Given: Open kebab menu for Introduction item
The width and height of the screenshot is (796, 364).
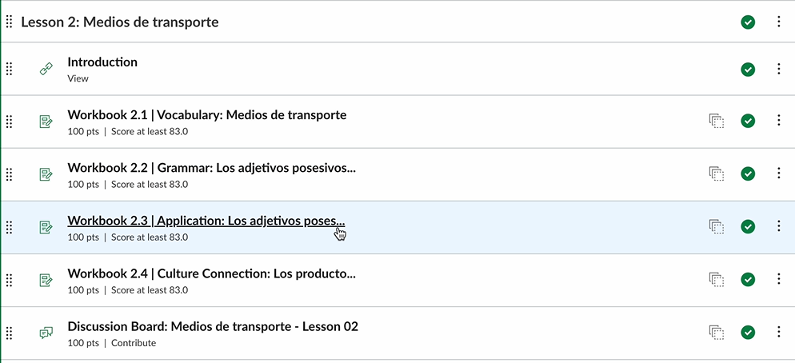Looking at the screenshot, I should (779, 69).
